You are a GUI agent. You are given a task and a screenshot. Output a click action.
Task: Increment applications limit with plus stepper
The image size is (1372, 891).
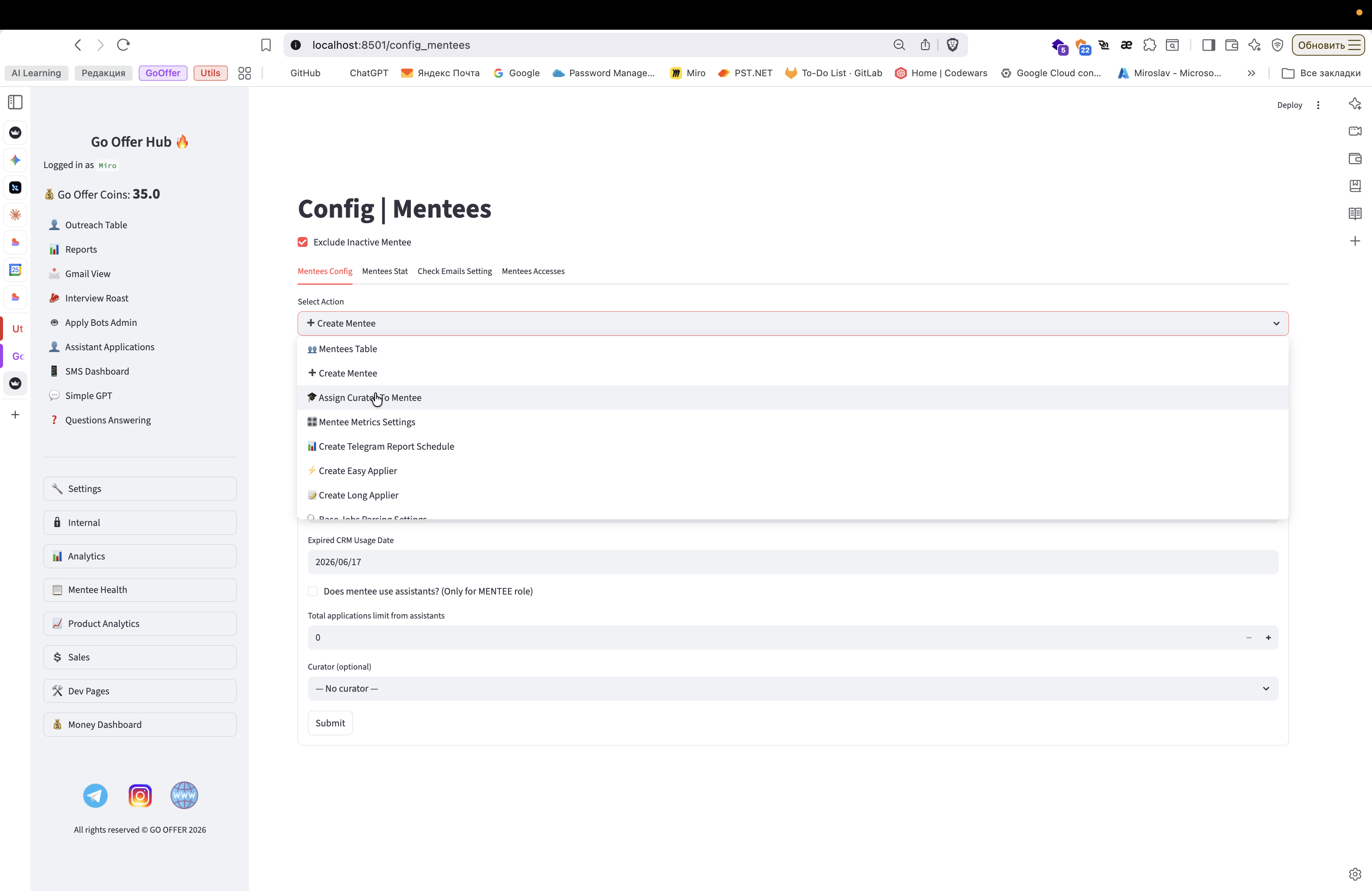tap(1268, 638)
